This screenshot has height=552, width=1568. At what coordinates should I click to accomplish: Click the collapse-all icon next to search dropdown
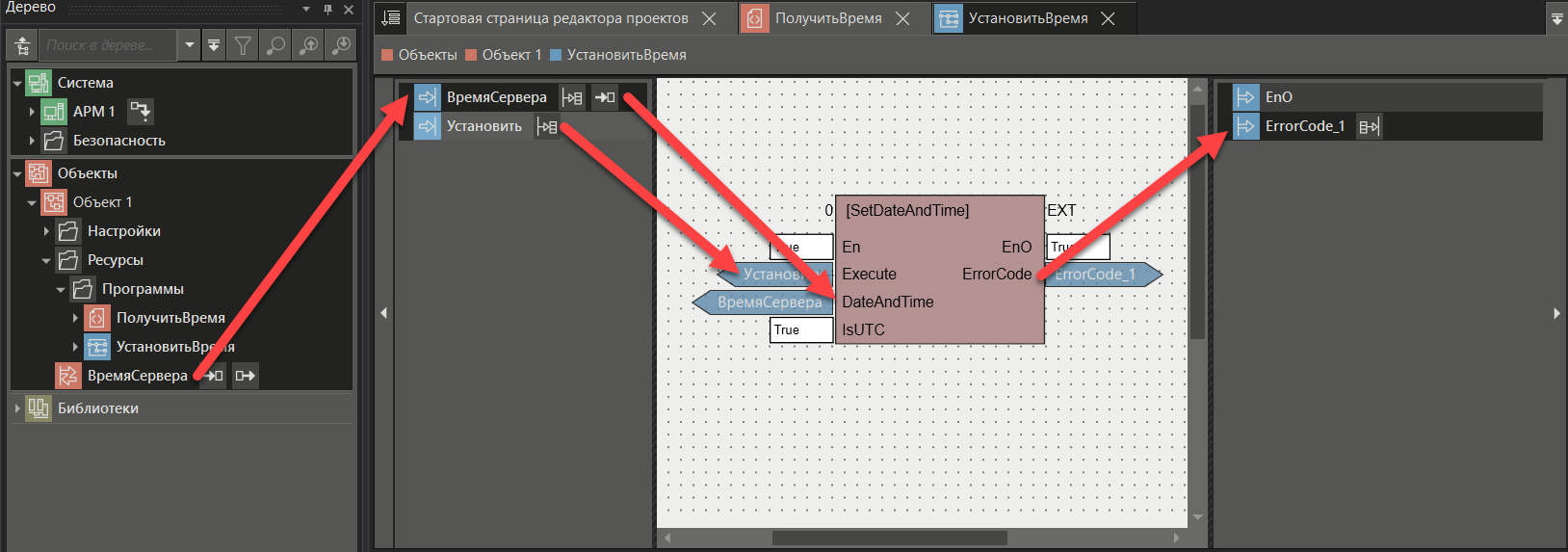[x=214, y=45]
